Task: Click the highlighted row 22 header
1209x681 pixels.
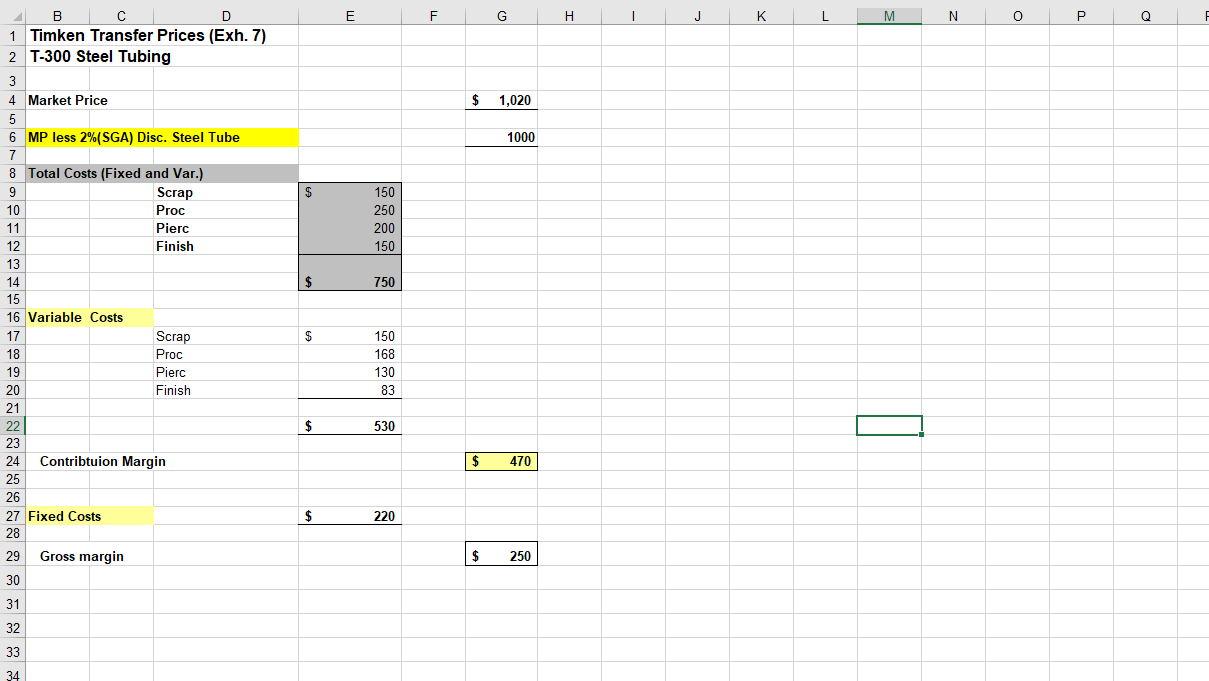Action: coord(12,426)
